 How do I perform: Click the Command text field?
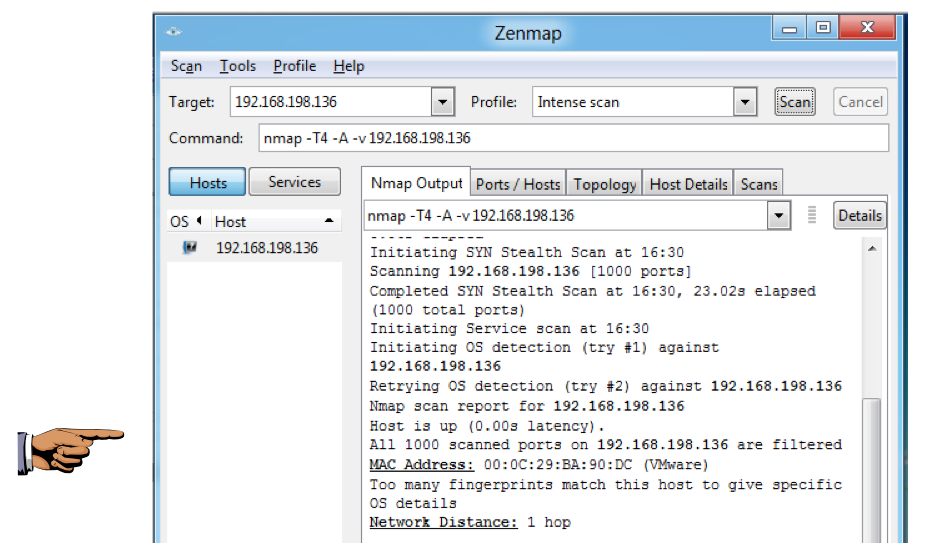pos(573,138)
